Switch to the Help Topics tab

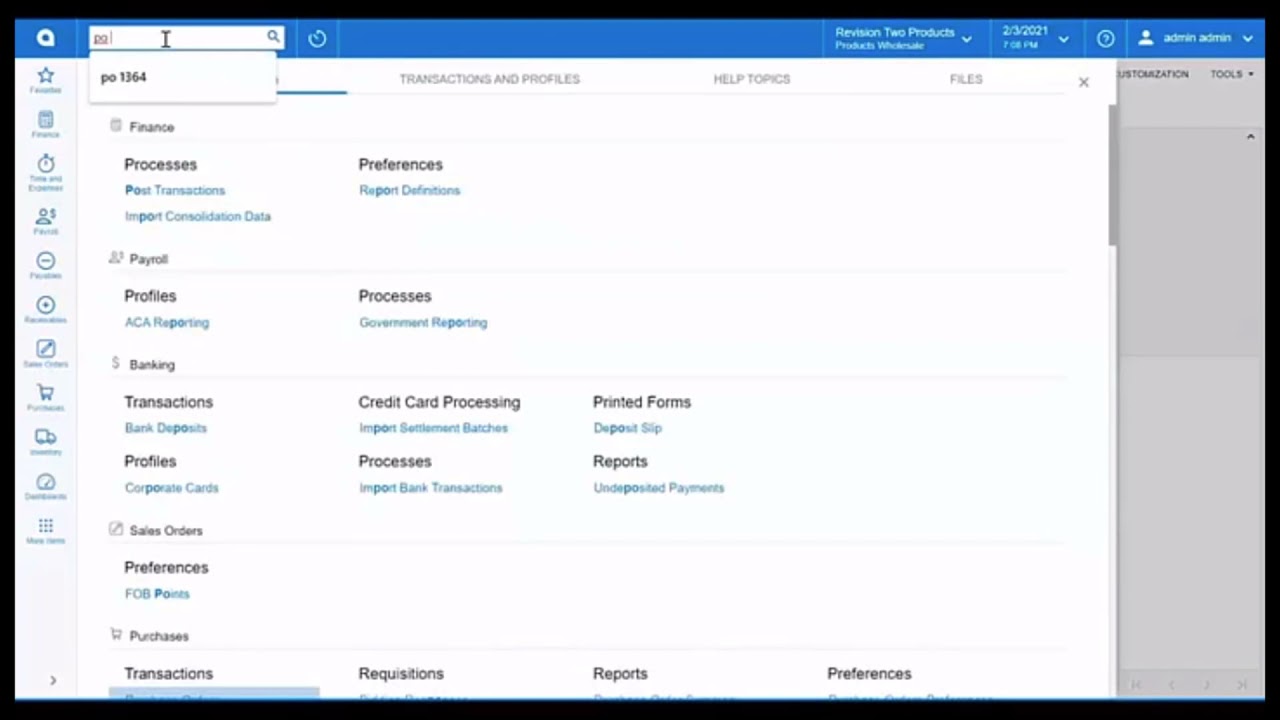tap(751, 79)
